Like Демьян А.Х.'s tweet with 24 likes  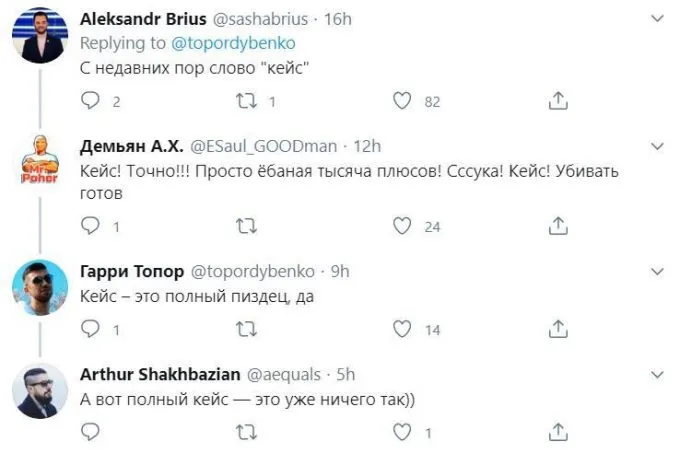pos(403,227)
